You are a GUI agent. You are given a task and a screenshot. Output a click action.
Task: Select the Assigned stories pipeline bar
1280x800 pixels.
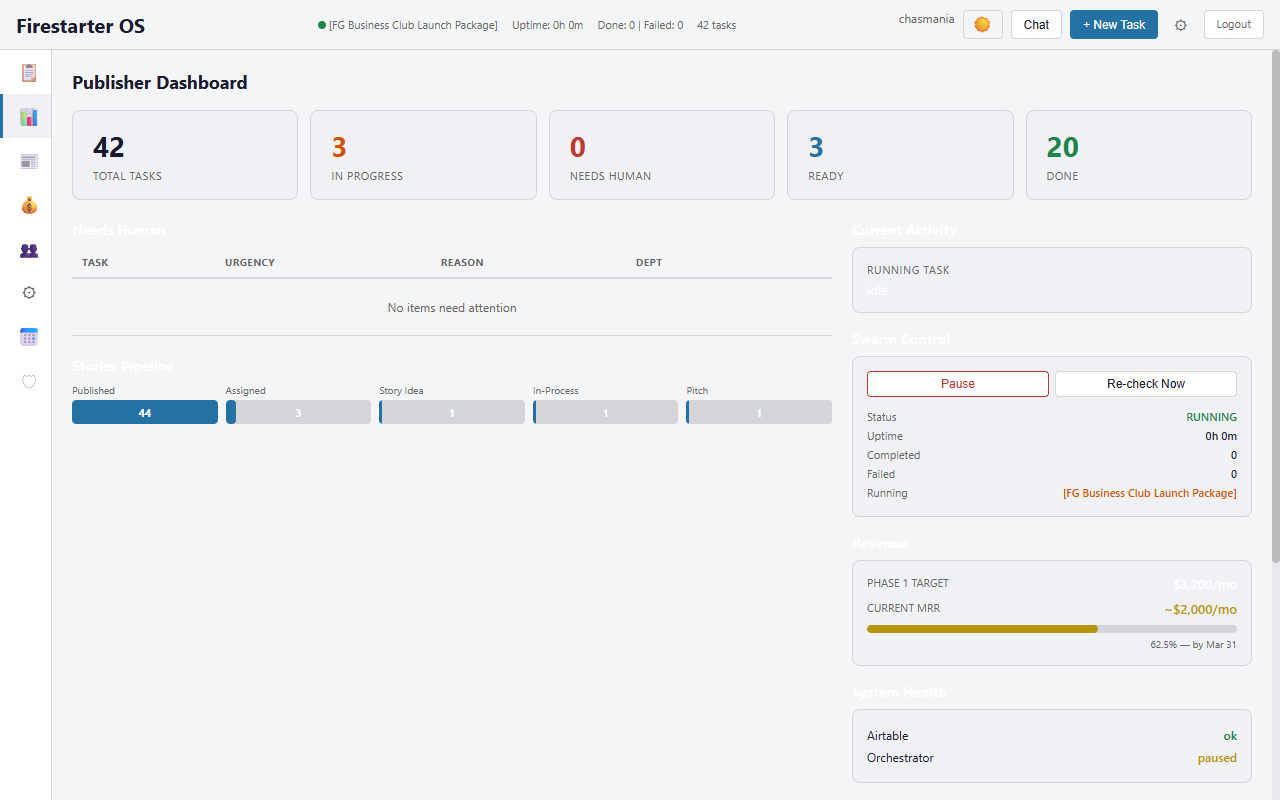click(298, 412)
